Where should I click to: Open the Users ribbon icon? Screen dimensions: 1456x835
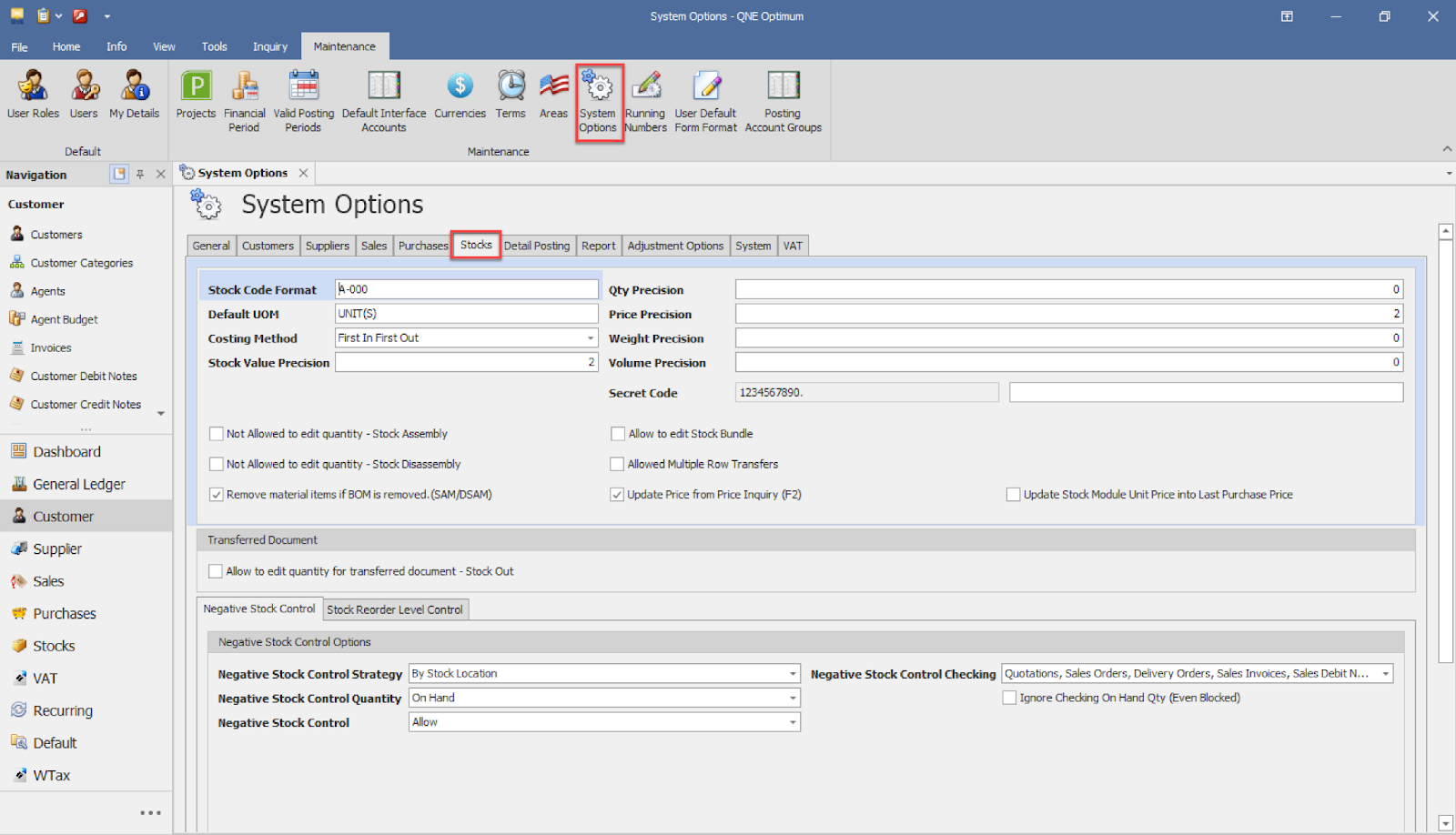(x=84, y=96)
